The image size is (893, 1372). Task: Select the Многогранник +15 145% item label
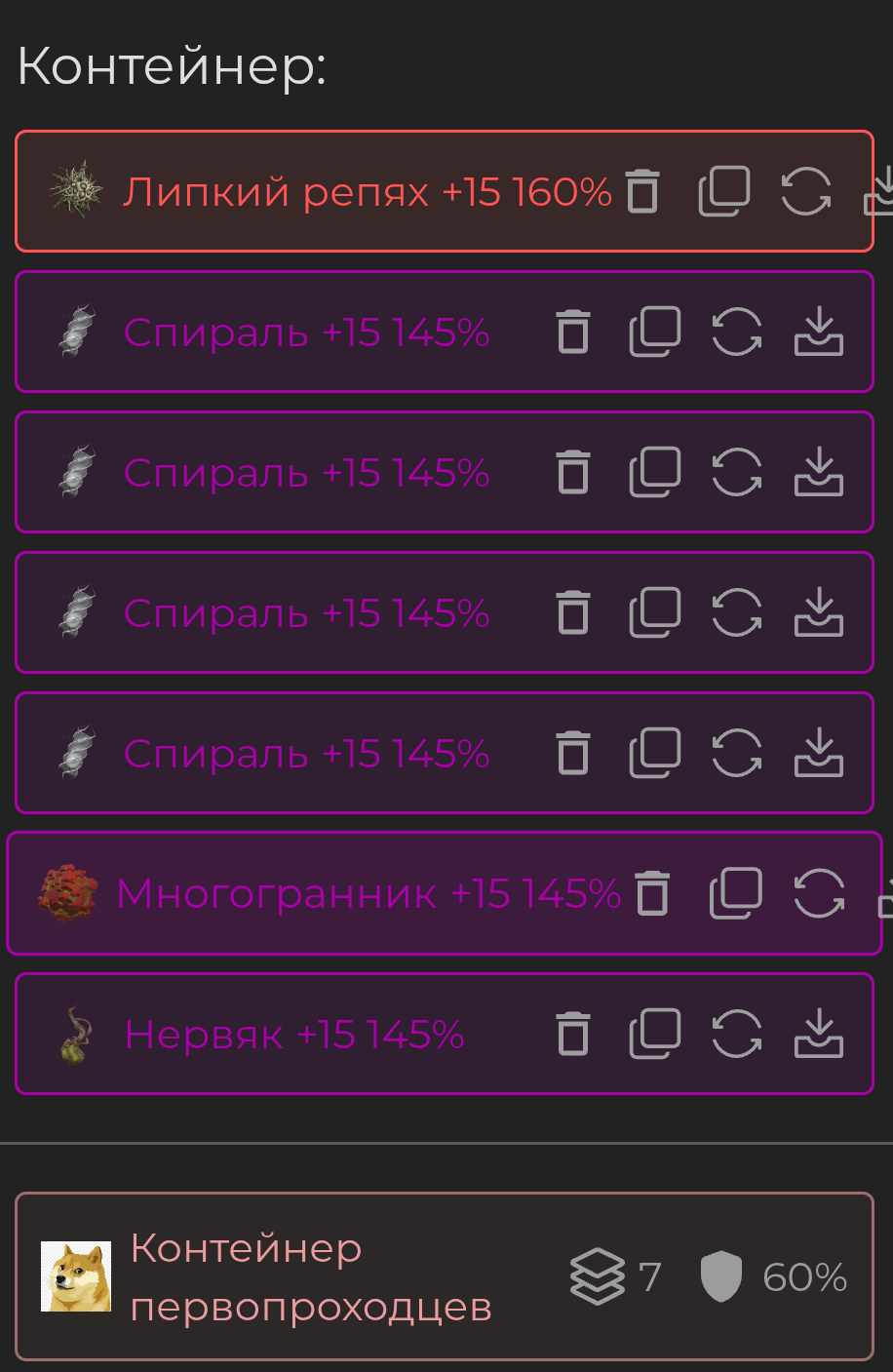(x=369, y=894)
